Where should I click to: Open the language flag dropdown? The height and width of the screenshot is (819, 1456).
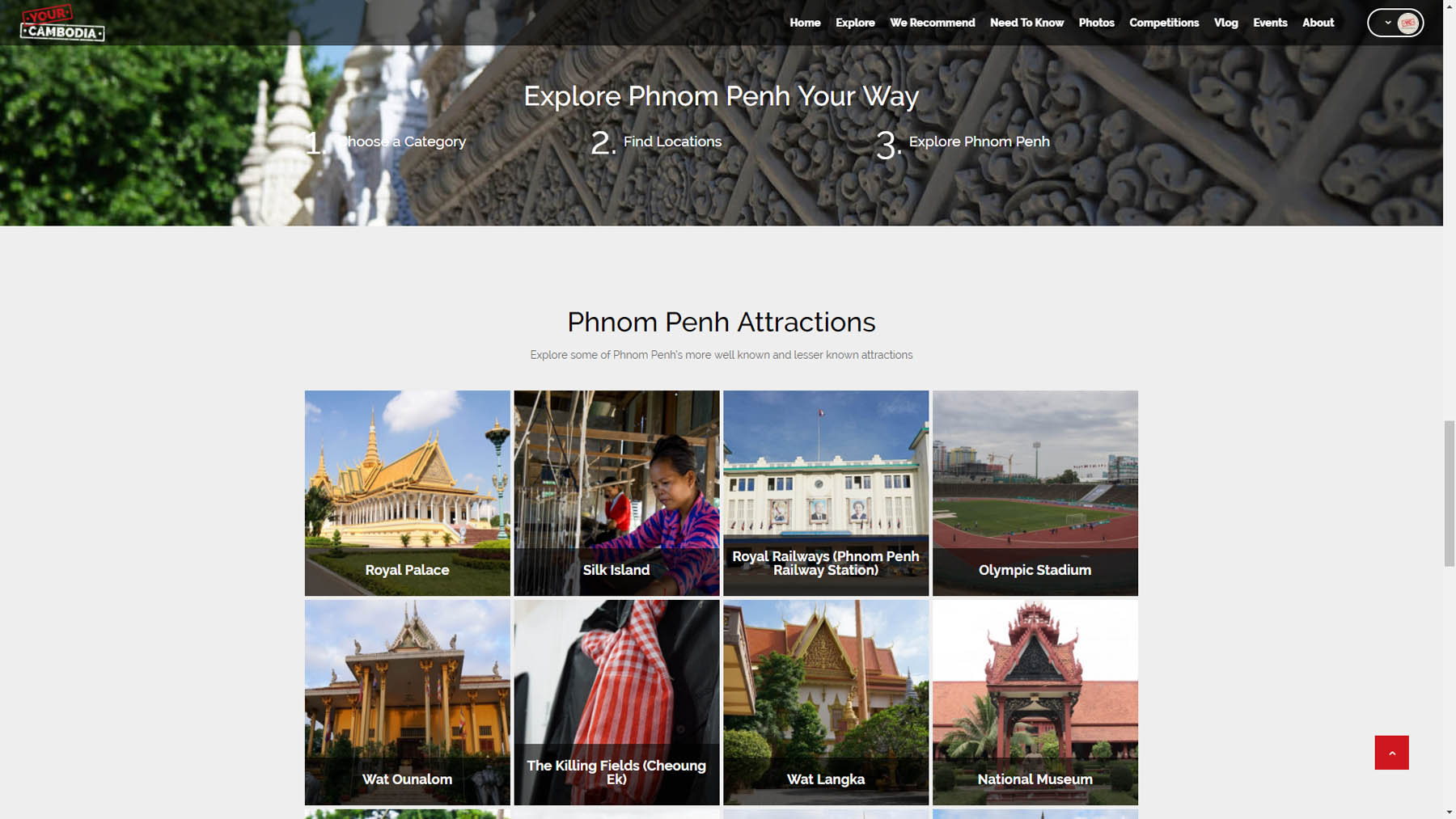1395,23
